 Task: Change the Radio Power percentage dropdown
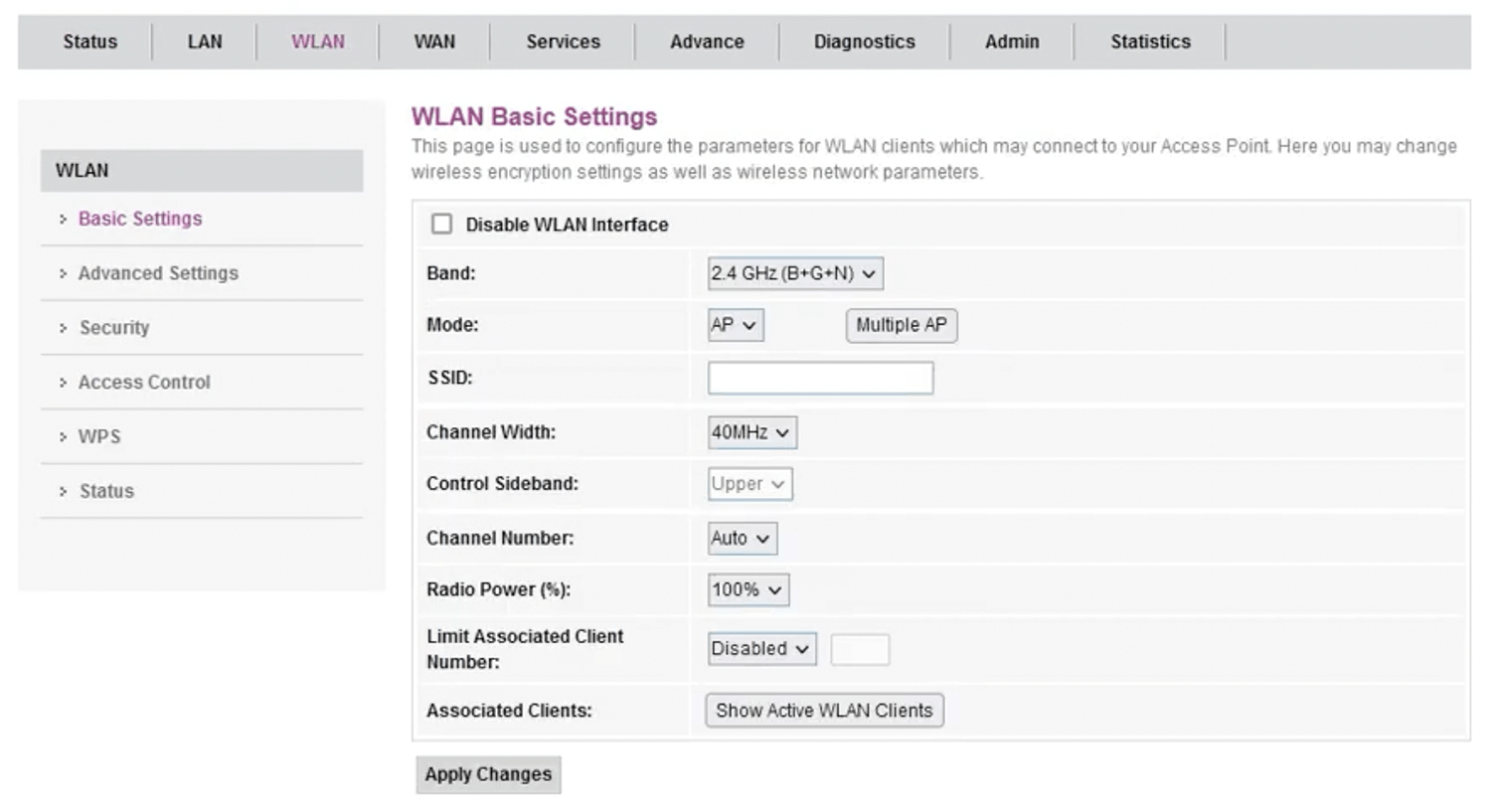[x=747, y=589]
